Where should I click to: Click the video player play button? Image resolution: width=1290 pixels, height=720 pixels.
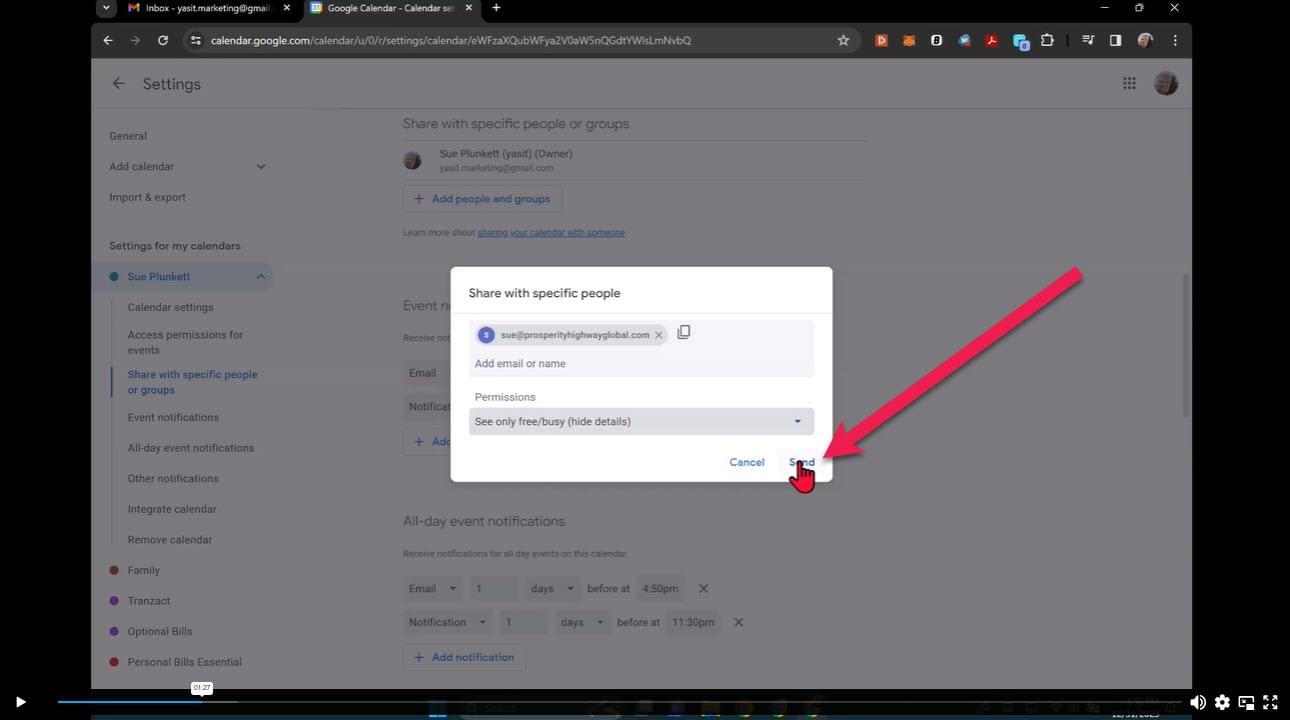[x=20, y=702]
